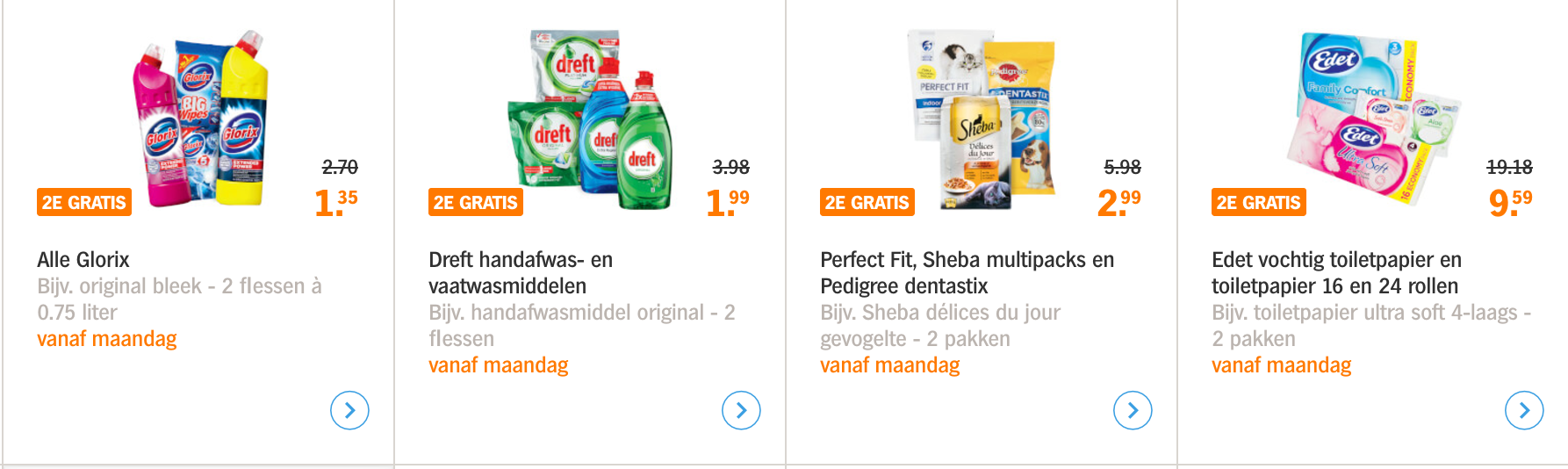Image resolution: width=1568 pixels, height=469 pixels.
Task: Click the 1.99 Dreft offer price
Action: (727, 203)
